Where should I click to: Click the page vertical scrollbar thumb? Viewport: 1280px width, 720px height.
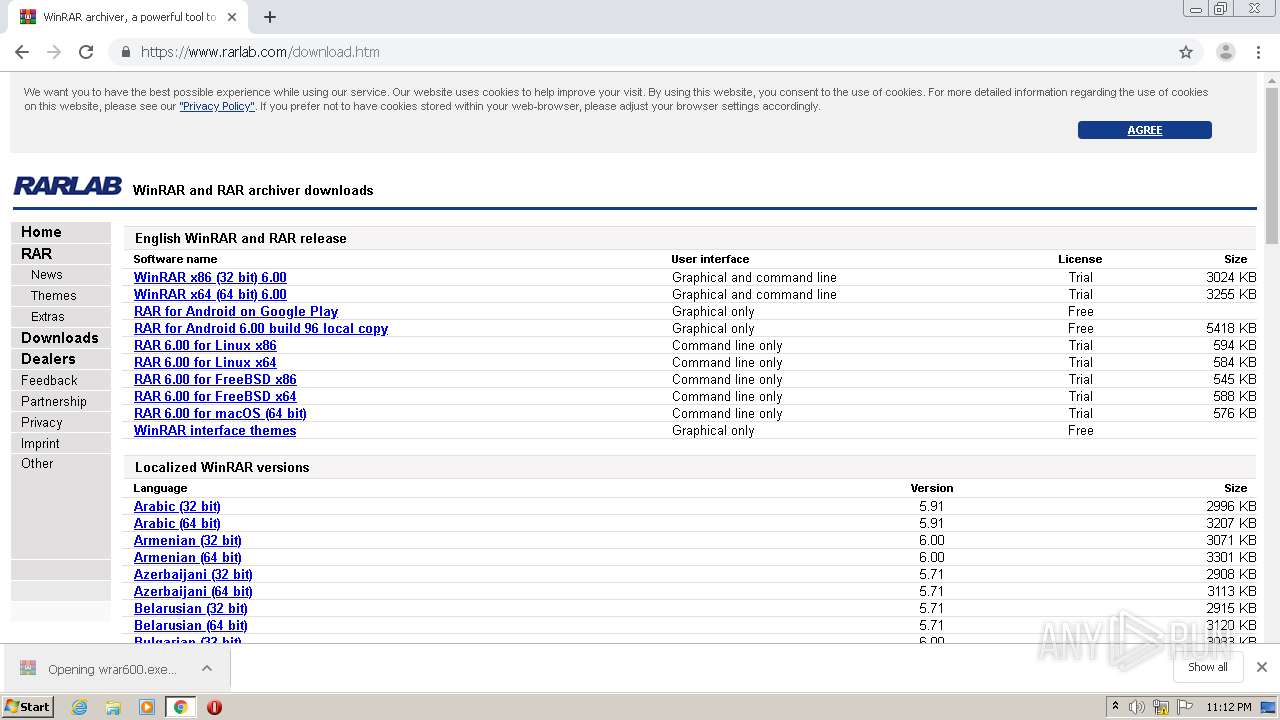[x=1272, y=165]
